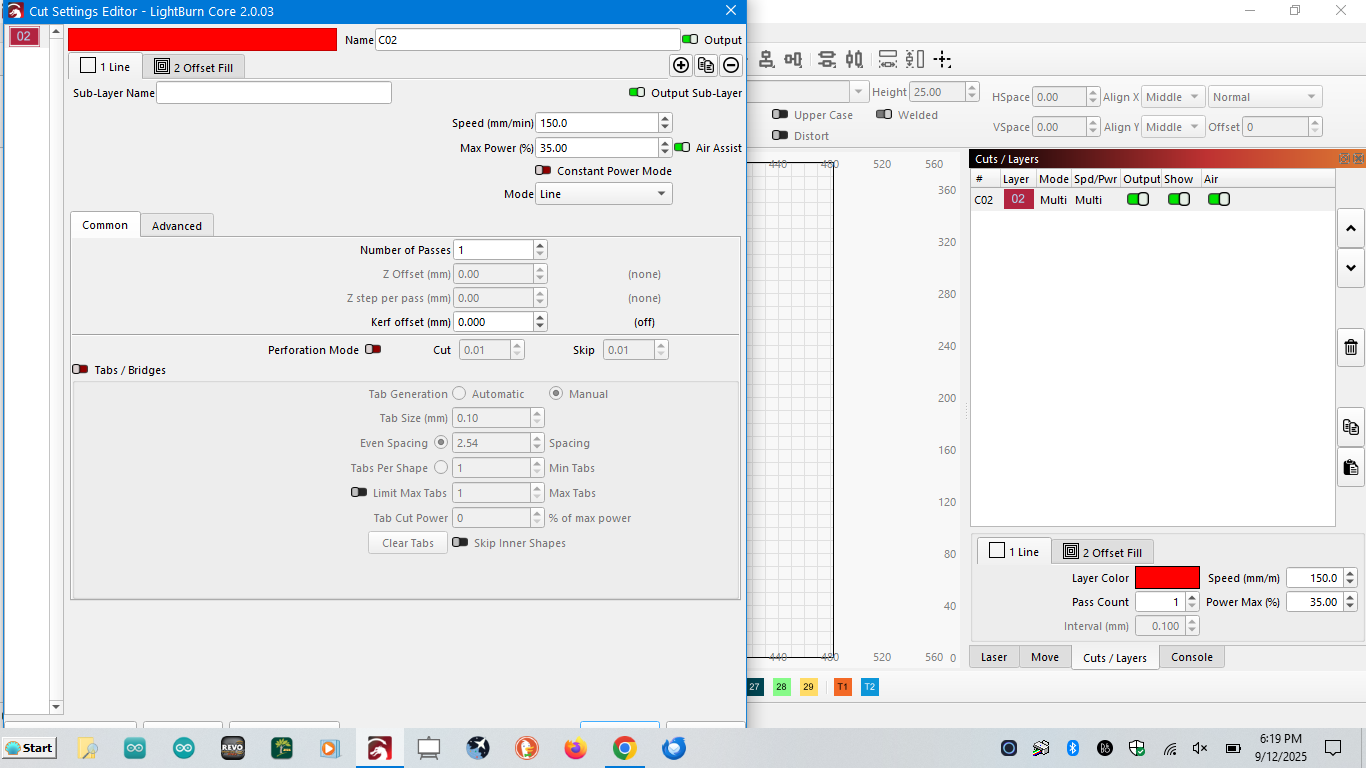This screenshot has height=768, width=1366.
Task: Turn on Perforation Mode
Action: coord(372,350)
